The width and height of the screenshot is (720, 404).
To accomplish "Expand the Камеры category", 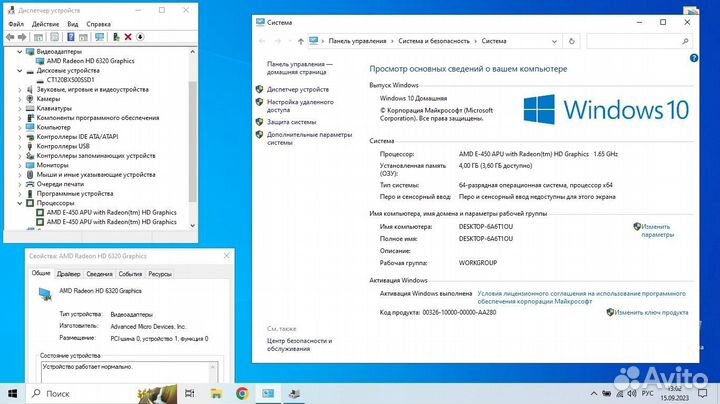I will pos(20,99).
